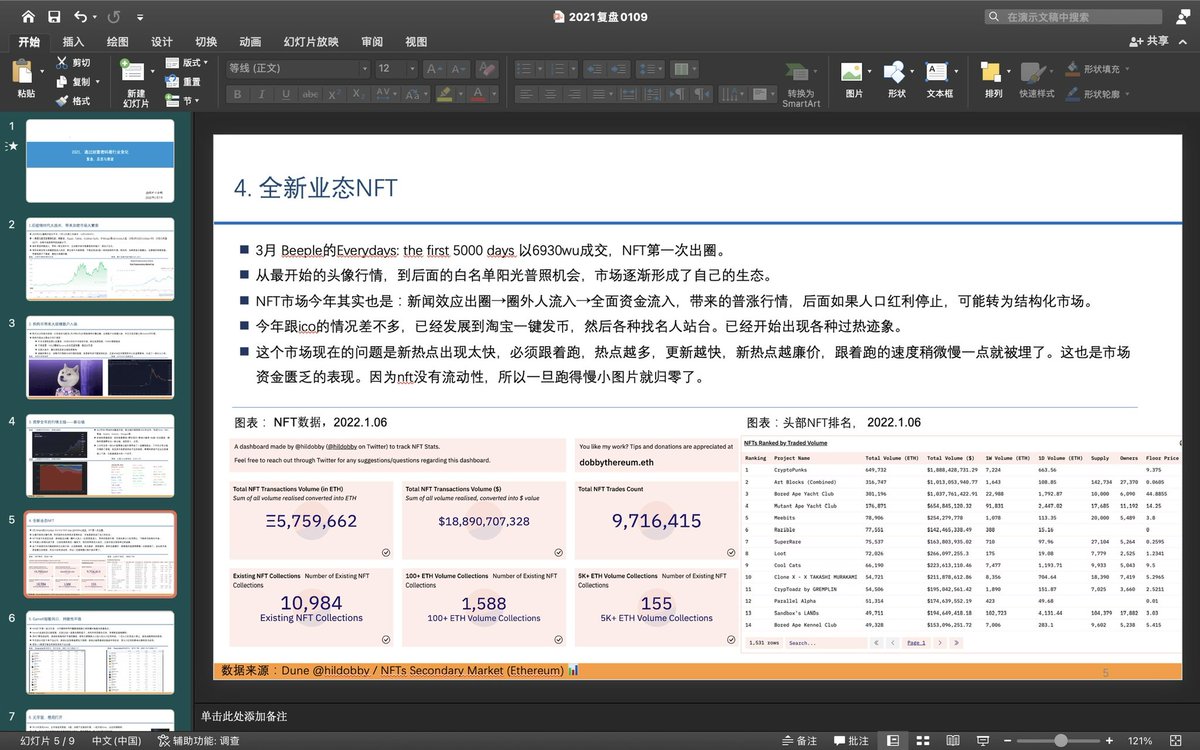Image resolution: width=1200 pixels, height=750 pixels.
Task: Open the 节 section dropdown
Action: pos(180,101)
